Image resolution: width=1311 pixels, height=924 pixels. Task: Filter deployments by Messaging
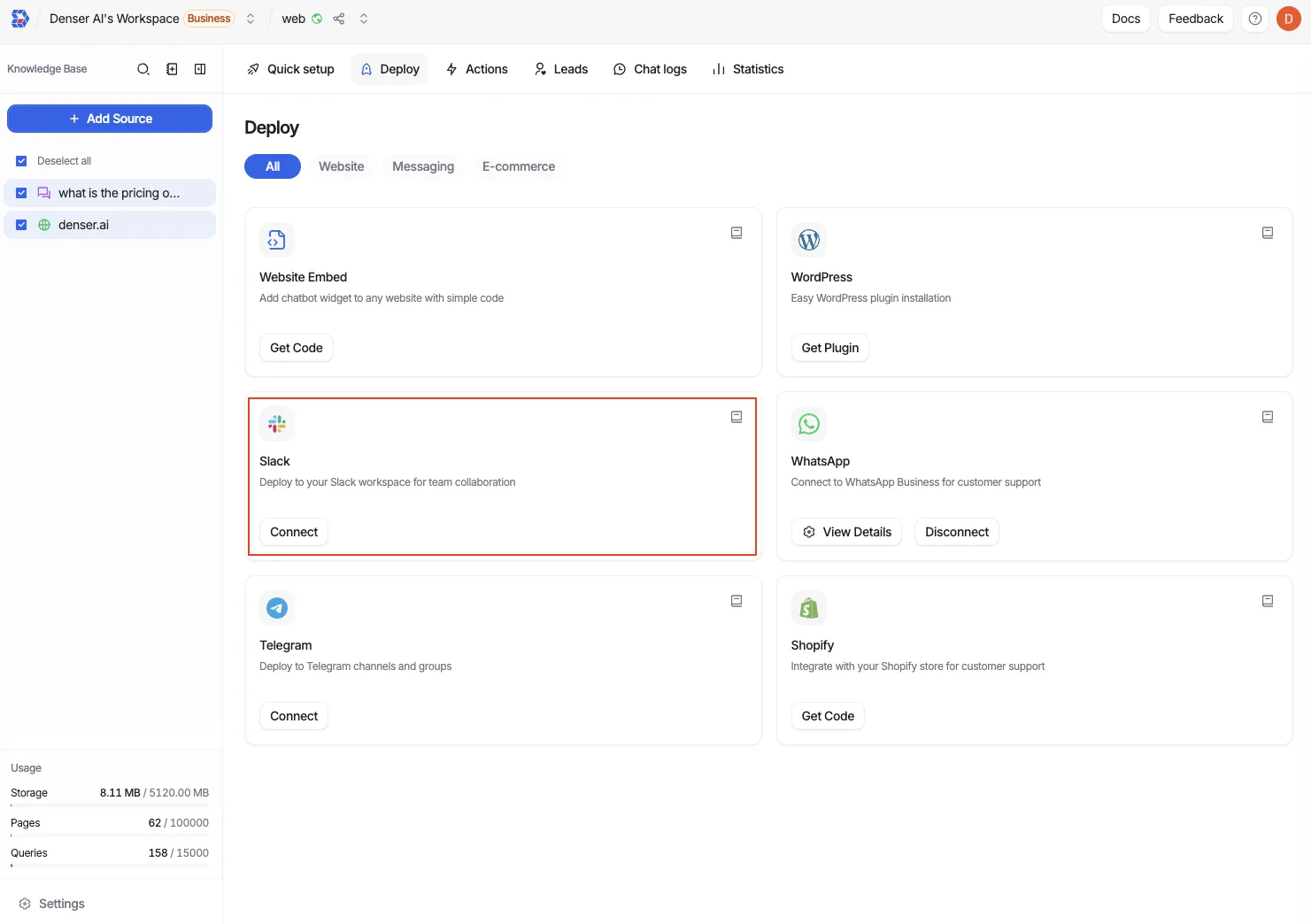click(x=423, y=166)
